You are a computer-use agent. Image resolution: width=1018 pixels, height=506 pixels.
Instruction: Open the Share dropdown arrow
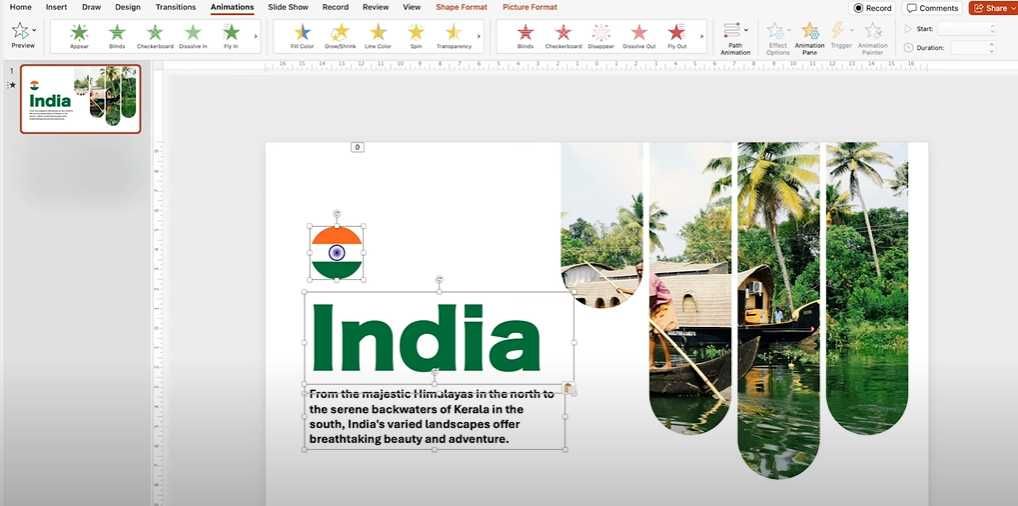tap(1013, 8)
